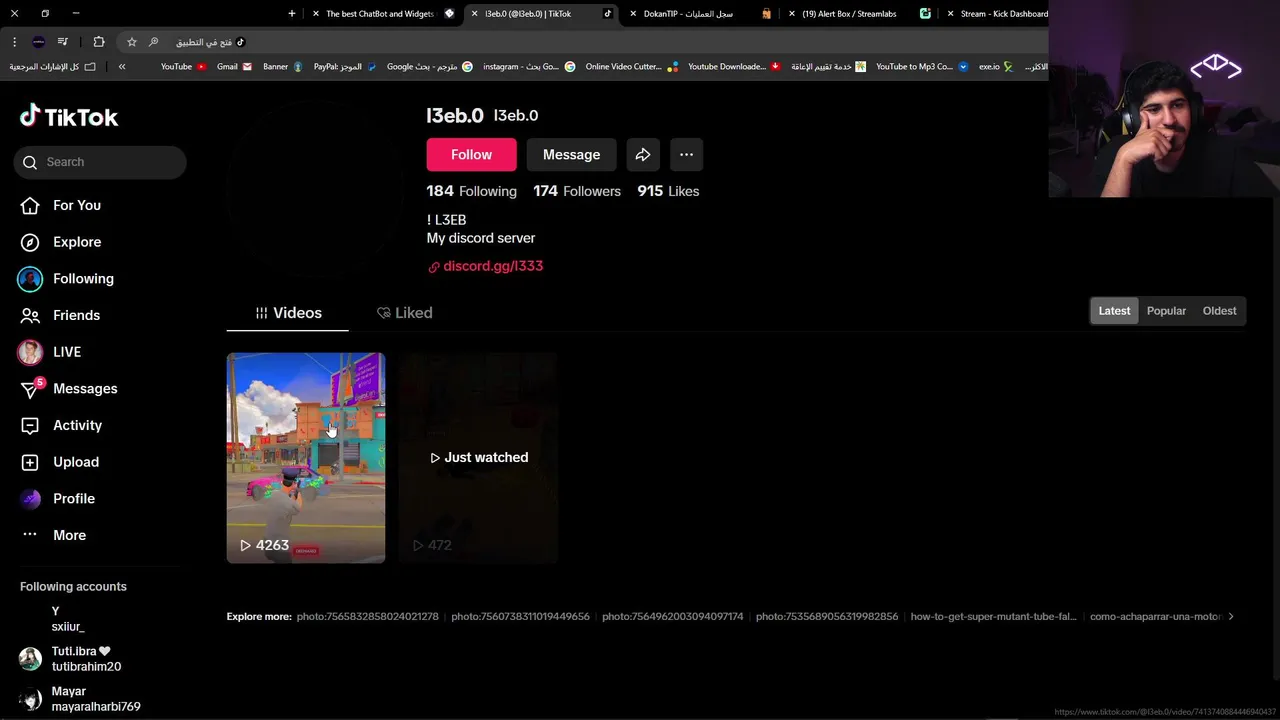View the 184 Following list
The height and width of the screenshot is (720, 1280).
pos(471,191)
